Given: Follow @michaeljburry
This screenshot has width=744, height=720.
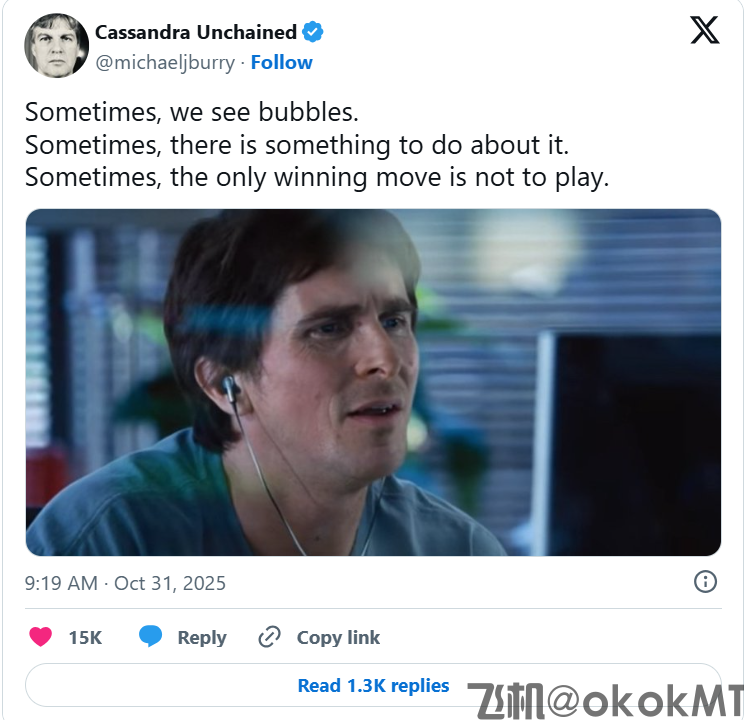Looking at the screenshot, I should [x=281, y=62].
